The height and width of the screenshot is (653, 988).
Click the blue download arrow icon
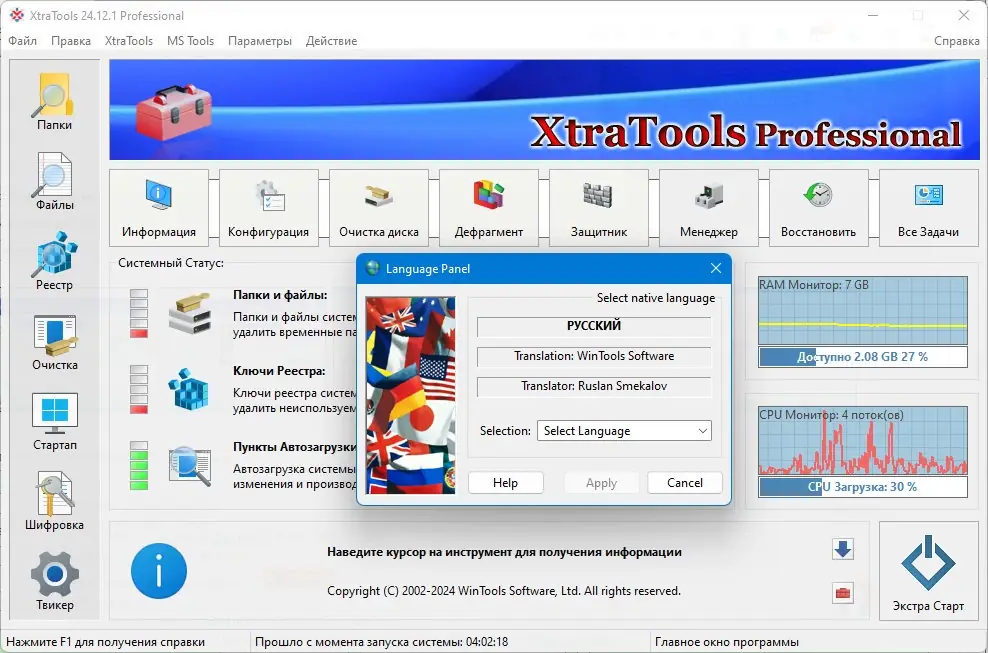[x=842, y=549]
